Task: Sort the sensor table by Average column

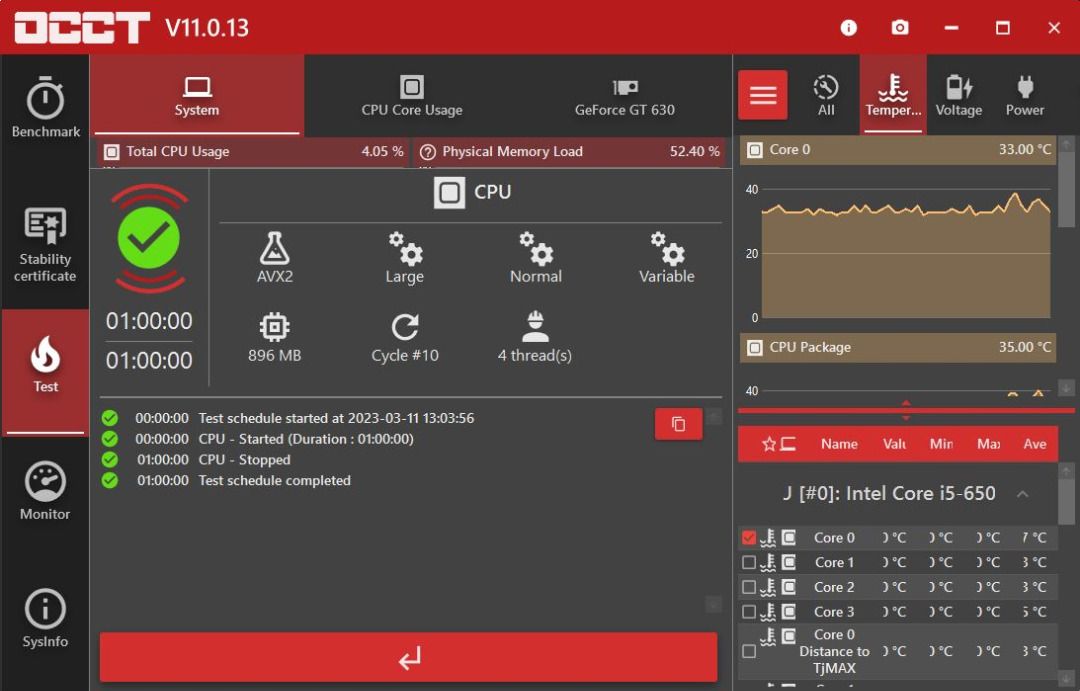Action: (1035, 444)
